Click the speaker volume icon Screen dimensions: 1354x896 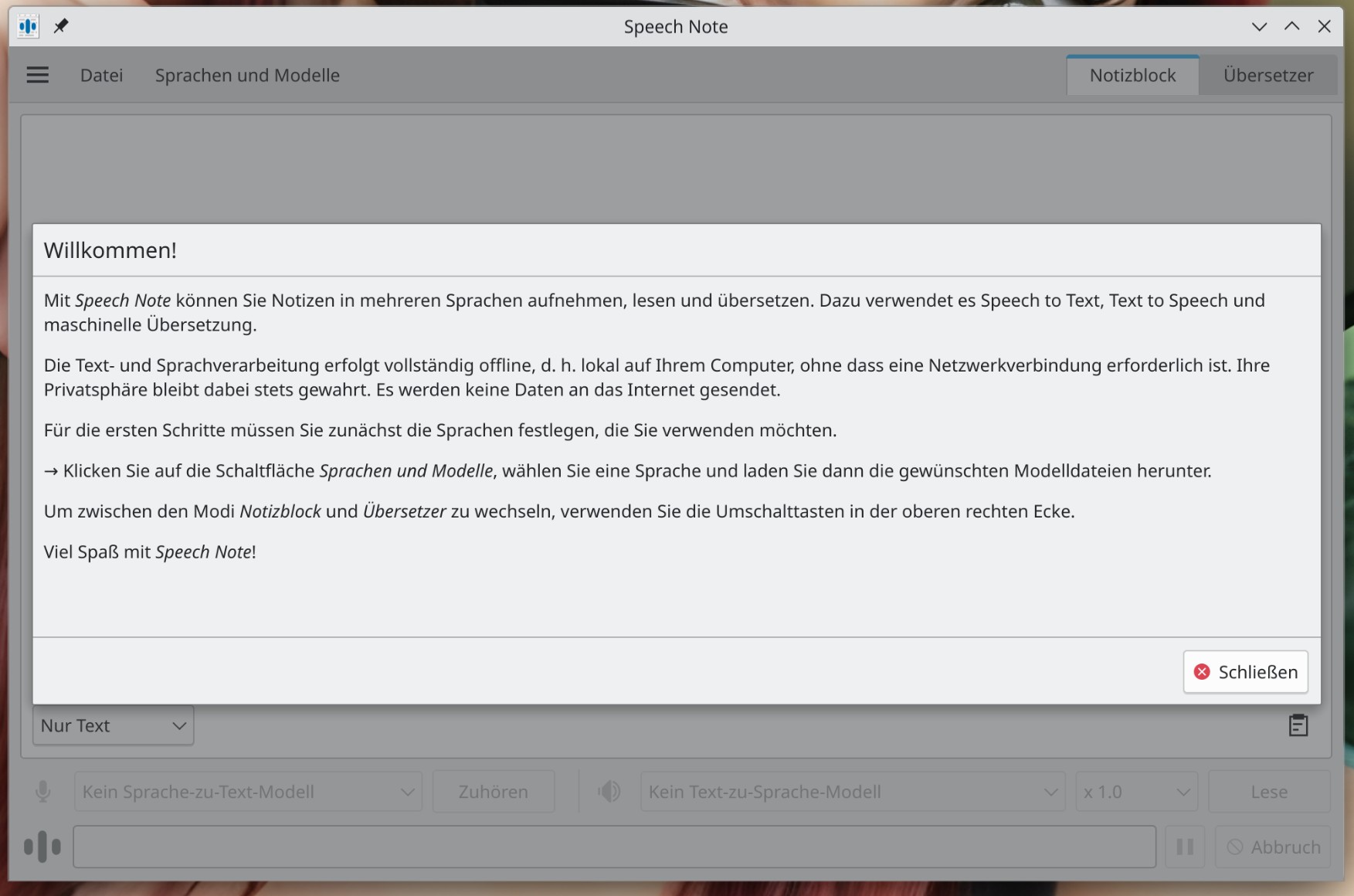609,792
